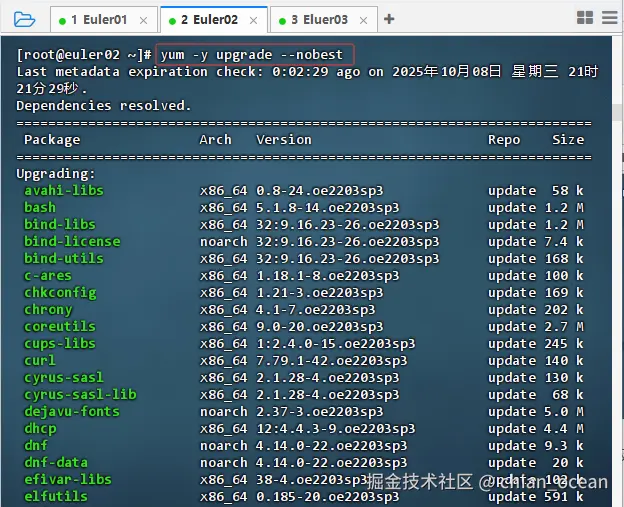
Task: Click the bind-libs package name
Action: [60, 224]
